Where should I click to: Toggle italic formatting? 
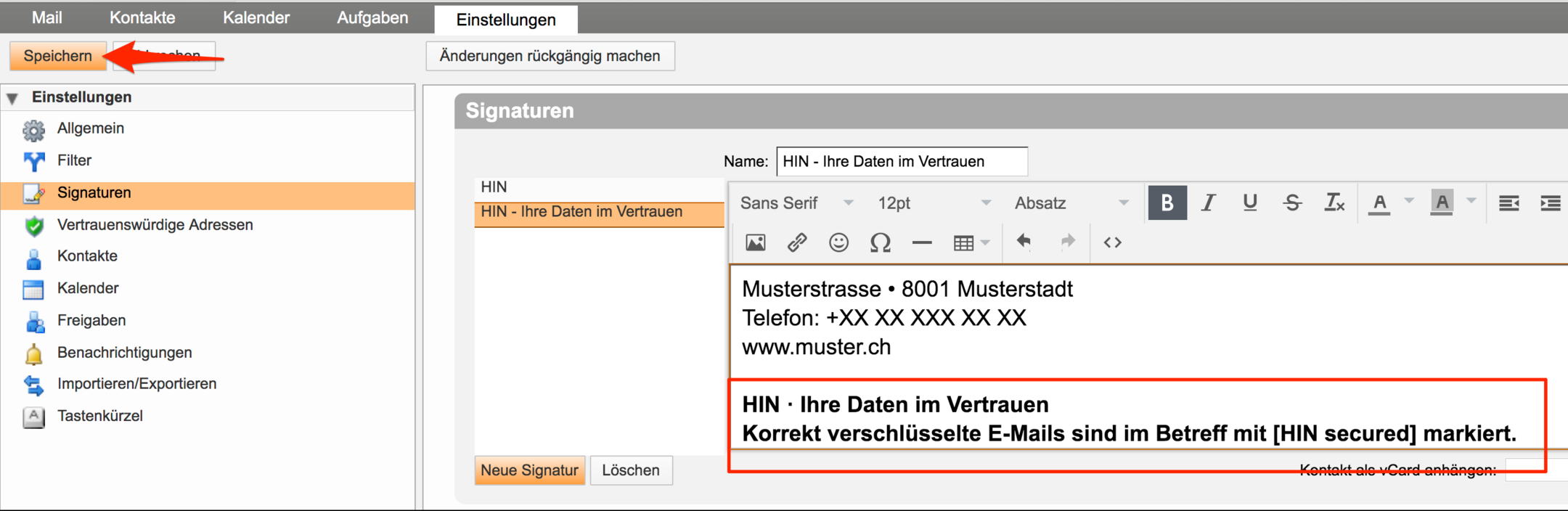point(1208,203)
